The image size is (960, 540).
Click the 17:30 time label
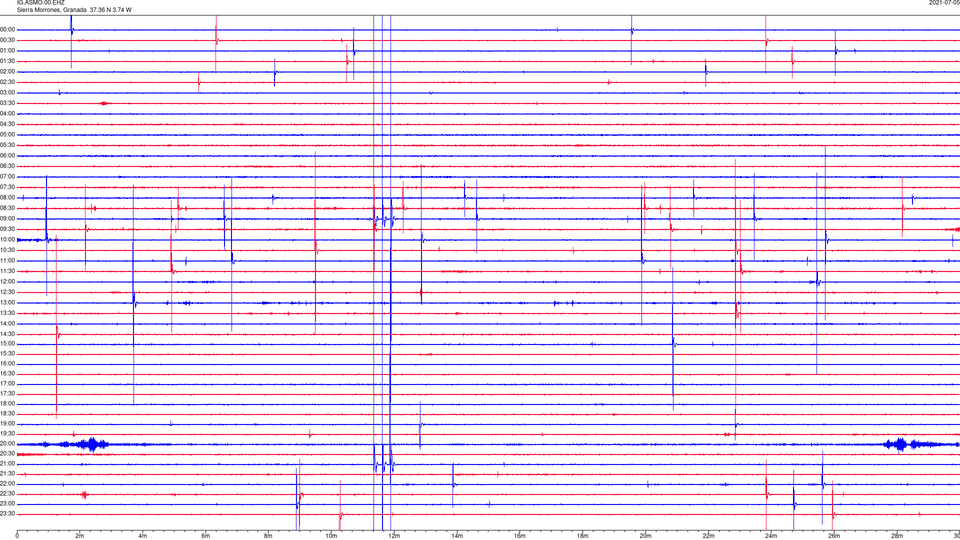8,394
